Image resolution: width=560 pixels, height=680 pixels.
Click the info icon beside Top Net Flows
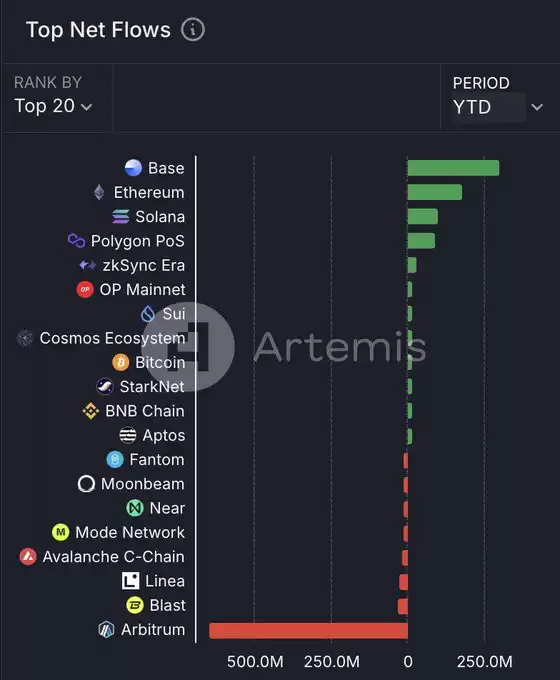(193, 30)
